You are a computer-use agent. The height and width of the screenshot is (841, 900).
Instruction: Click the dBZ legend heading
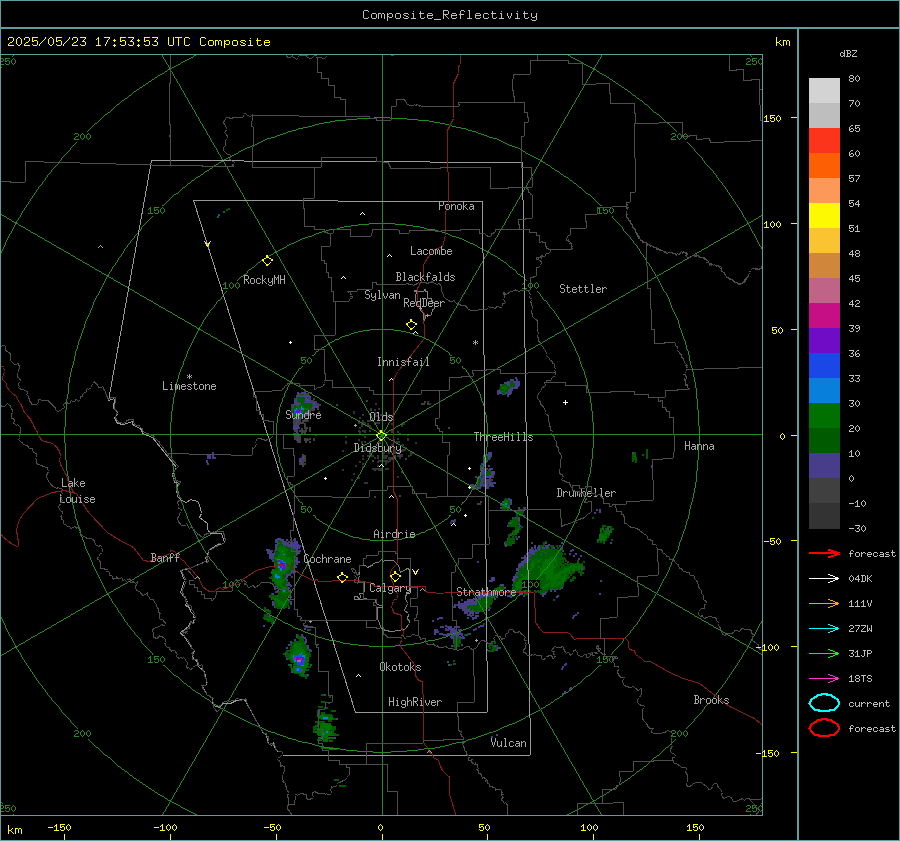point(848,53)
